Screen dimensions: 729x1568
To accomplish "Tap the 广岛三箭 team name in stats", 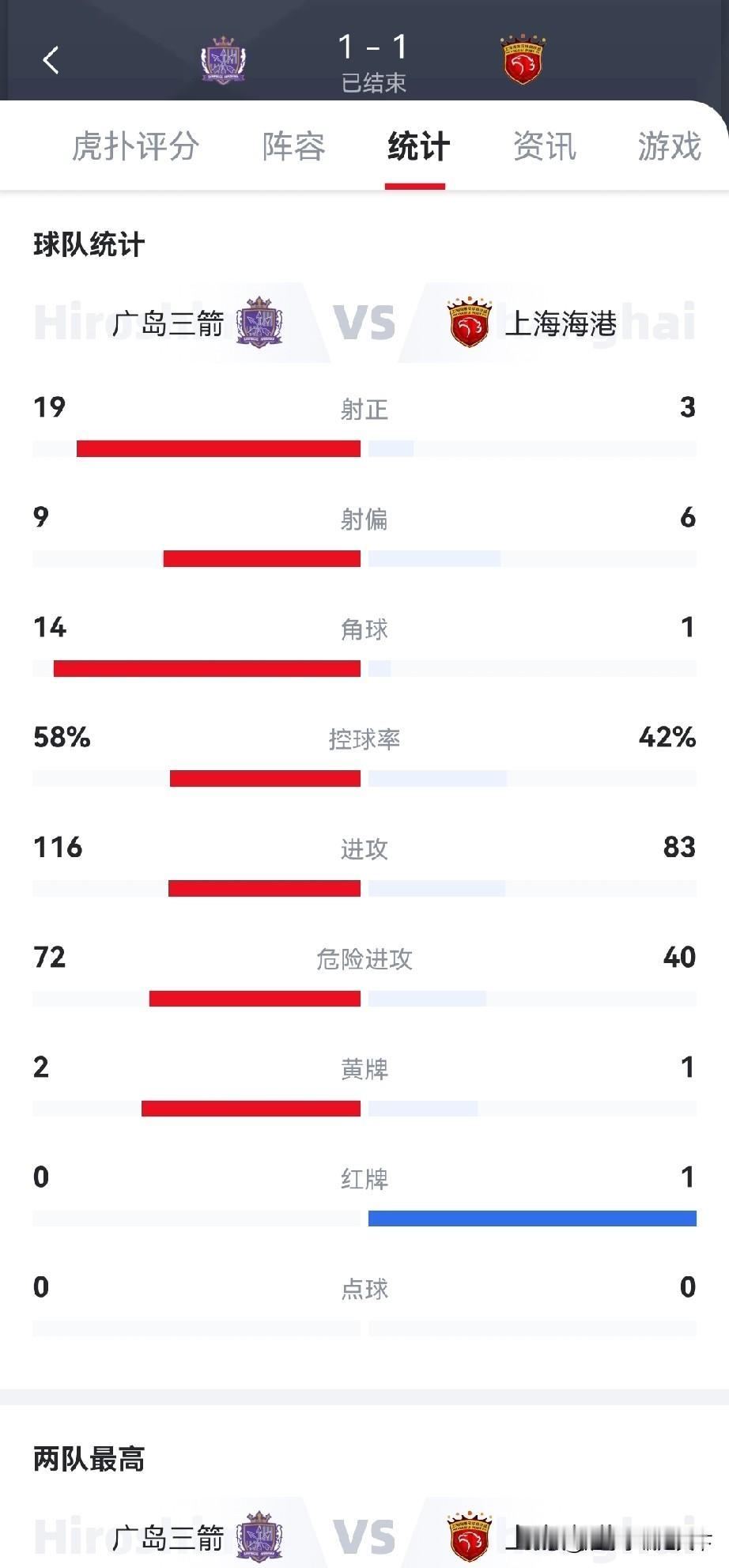I will 168,323.
